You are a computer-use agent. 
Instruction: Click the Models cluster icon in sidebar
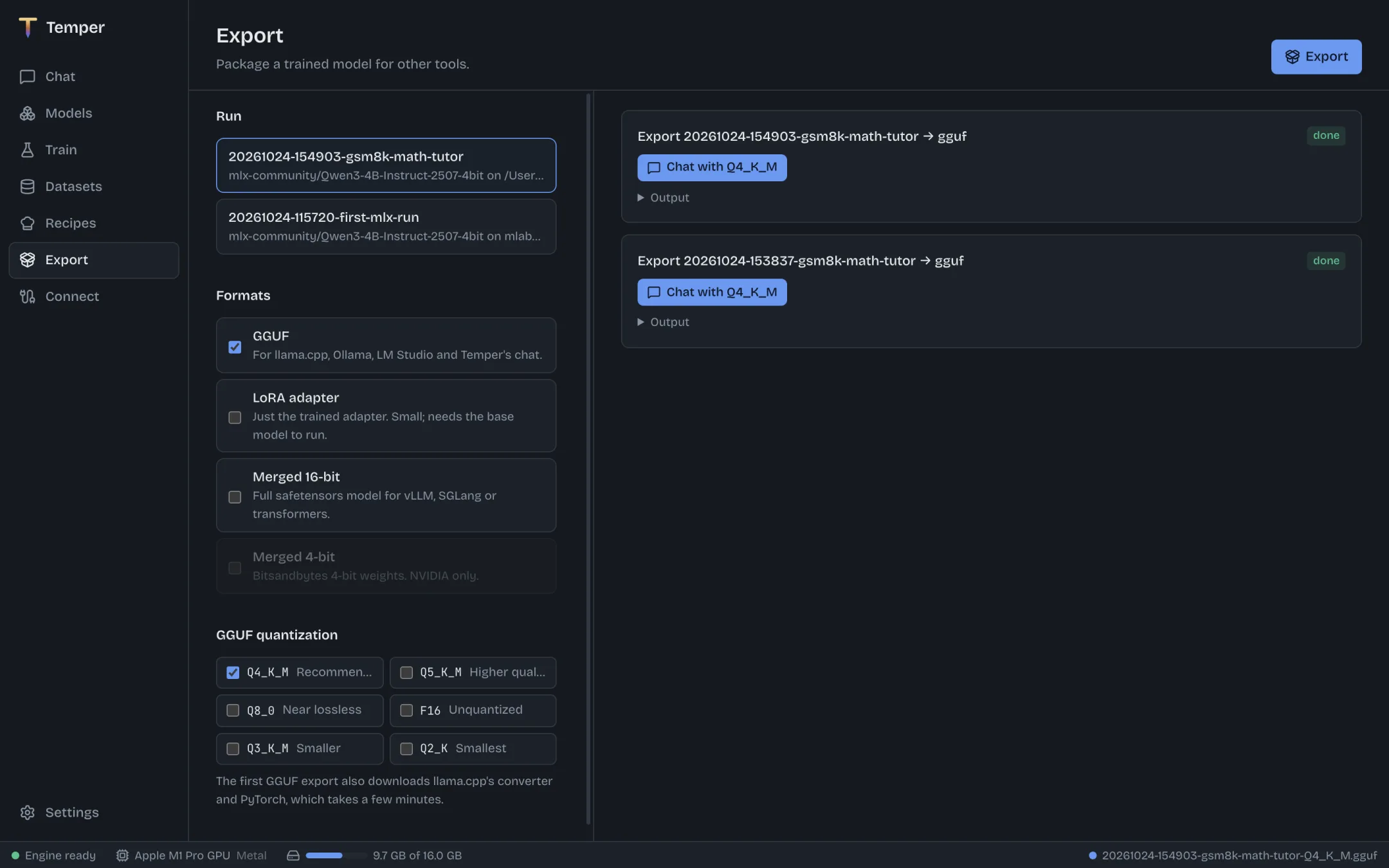coord(27,113)
